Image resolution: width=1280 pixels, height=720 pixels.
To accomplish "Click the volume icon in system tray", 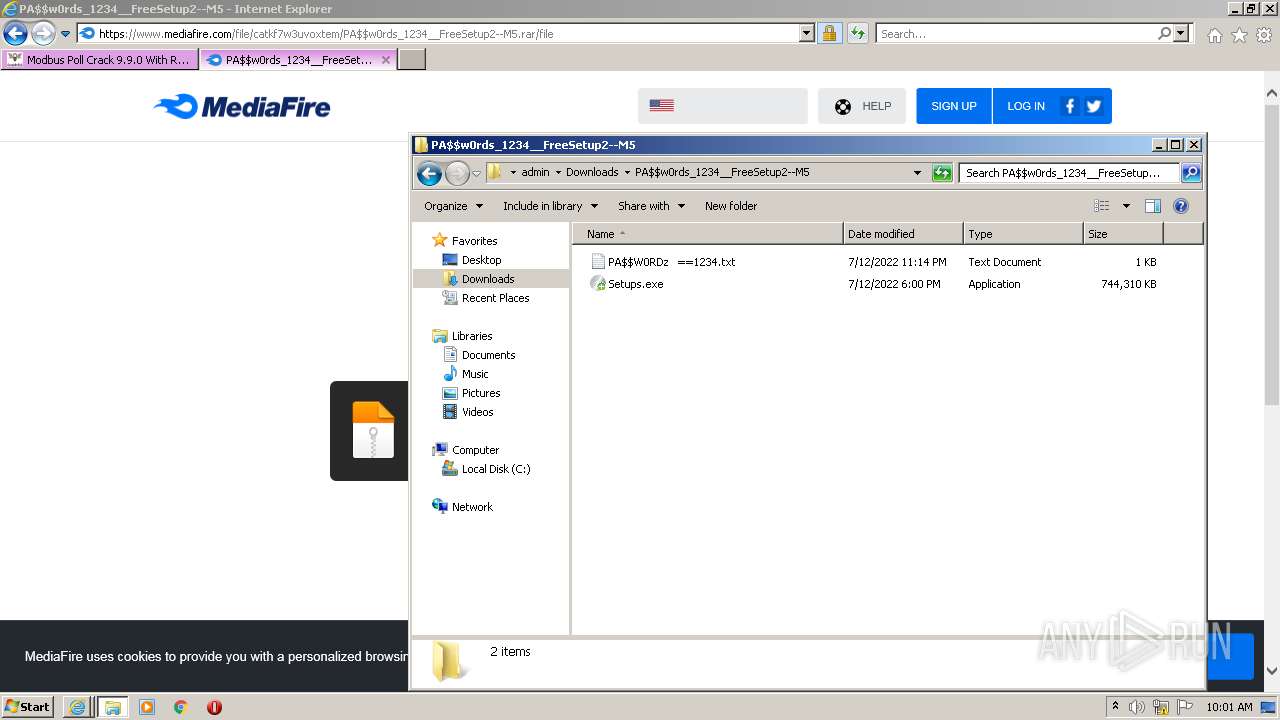I will [1136, 707].
